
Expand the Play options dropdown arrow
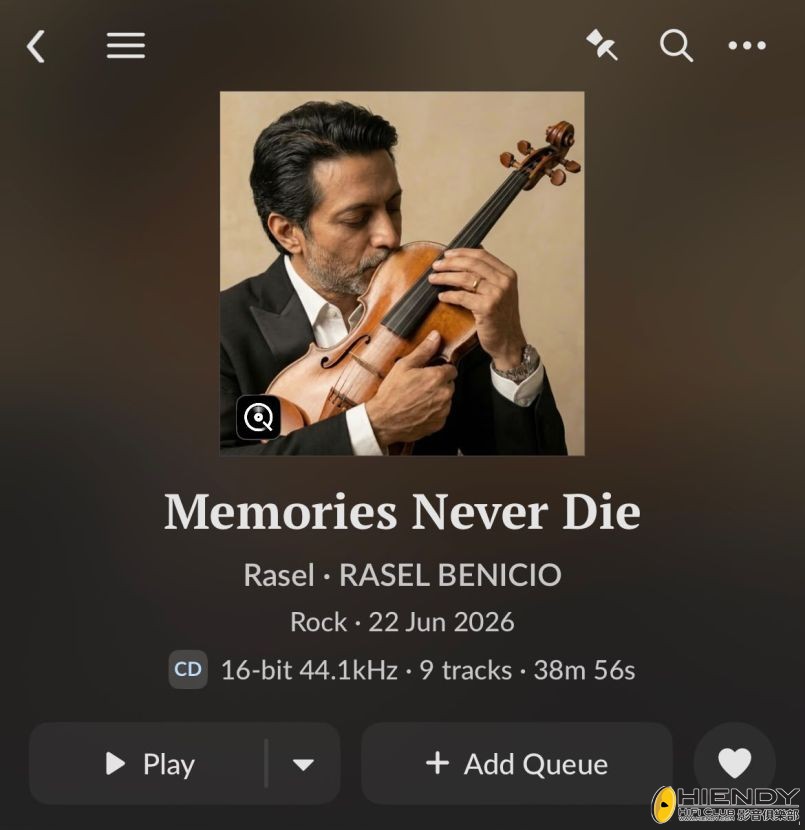coord(303,764)
